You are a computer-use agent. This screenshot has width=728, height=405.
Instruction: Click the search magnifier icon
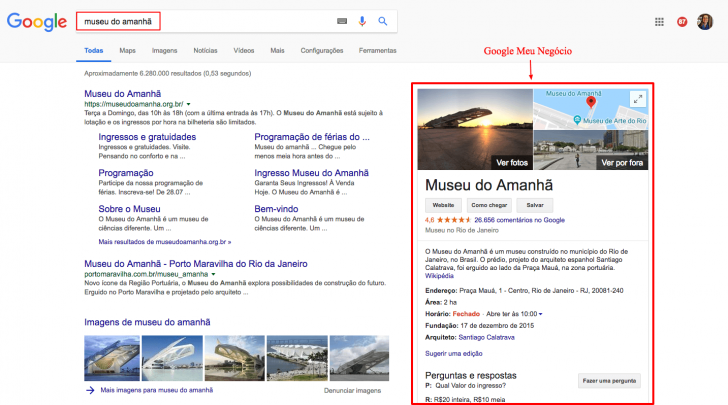[x=383, y=21]
